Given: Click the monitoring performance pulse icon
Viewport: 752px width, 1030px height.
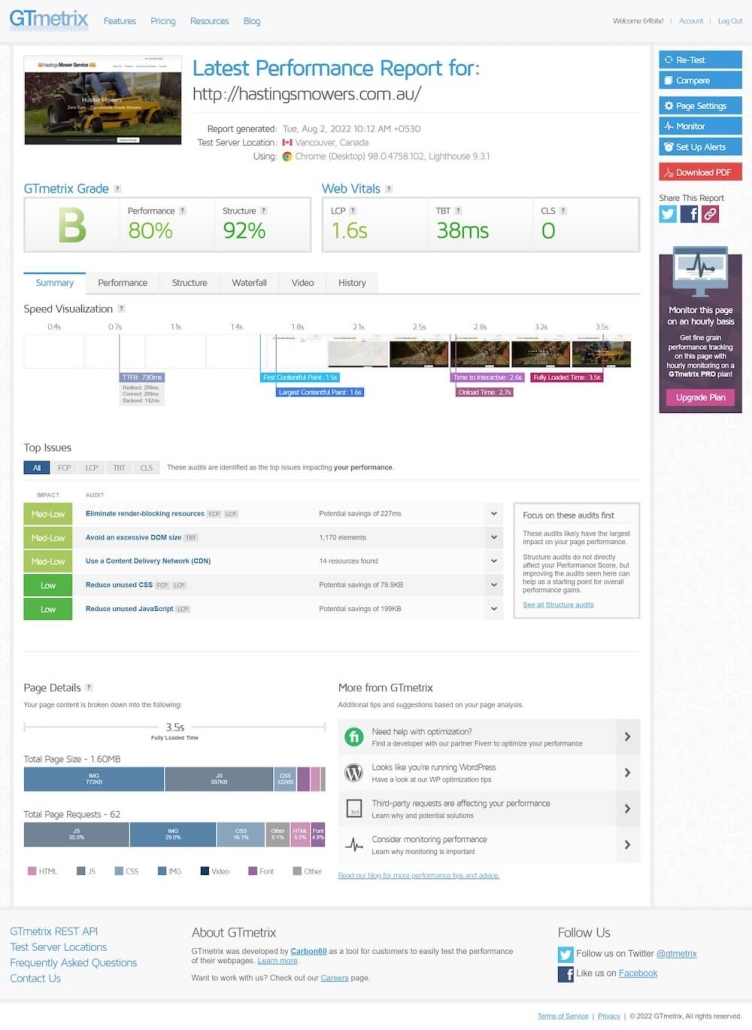Looking at the screenshot, I should (354, 845).
